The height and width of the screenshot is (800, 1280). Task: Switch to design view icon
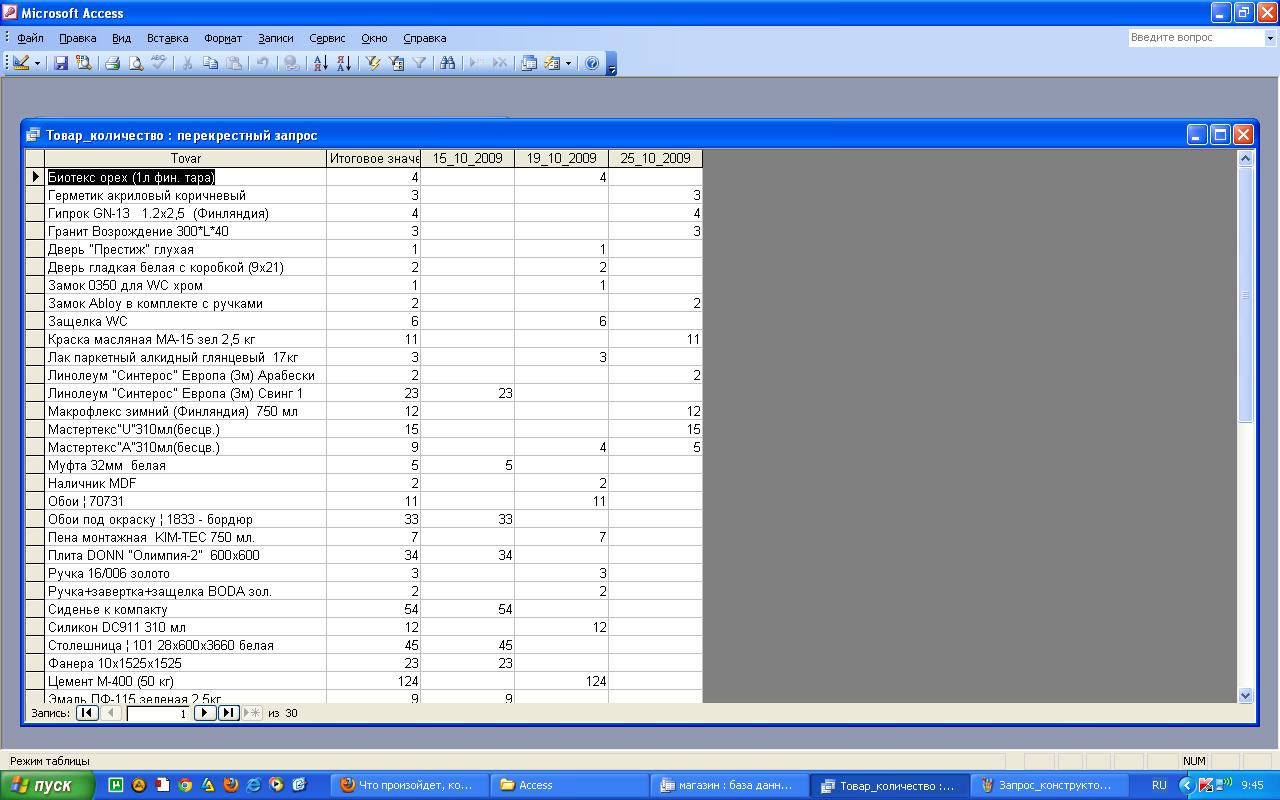click(x=21, y=63)
